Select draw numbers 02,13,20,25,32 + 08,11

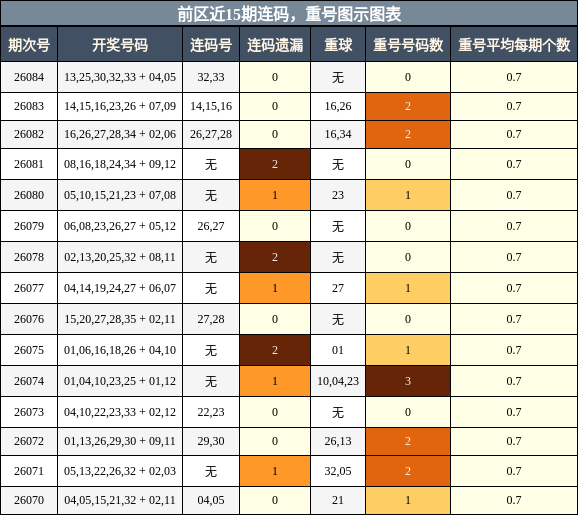120,257
